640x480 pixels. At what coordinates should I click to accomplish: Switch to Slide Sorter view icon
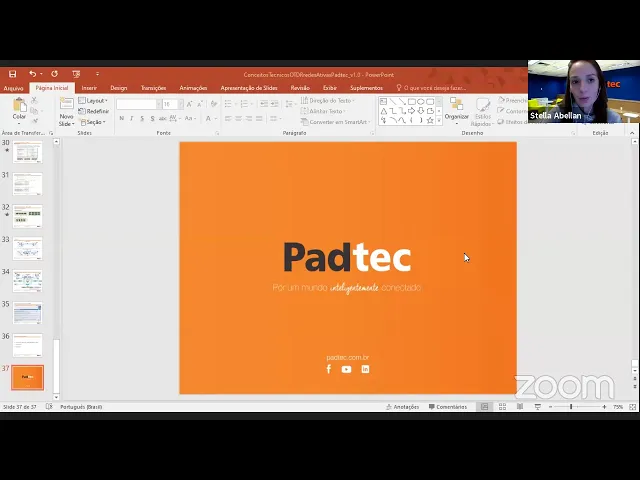502,407
